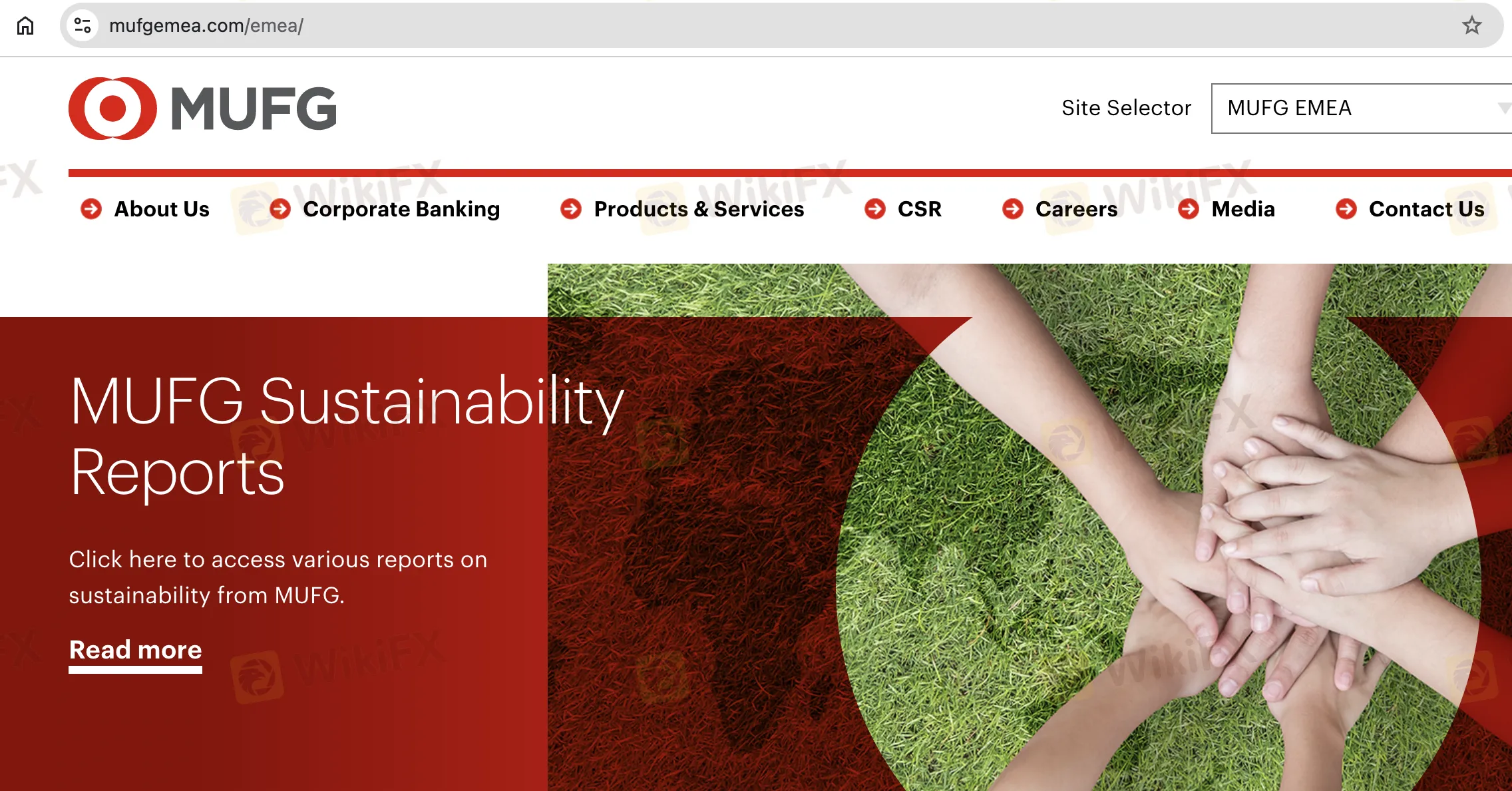Image resolution: width=1512 pixels, height=791 pixels.
Task: Select the Careers navigation item
Action: [x=1075, y=209]
